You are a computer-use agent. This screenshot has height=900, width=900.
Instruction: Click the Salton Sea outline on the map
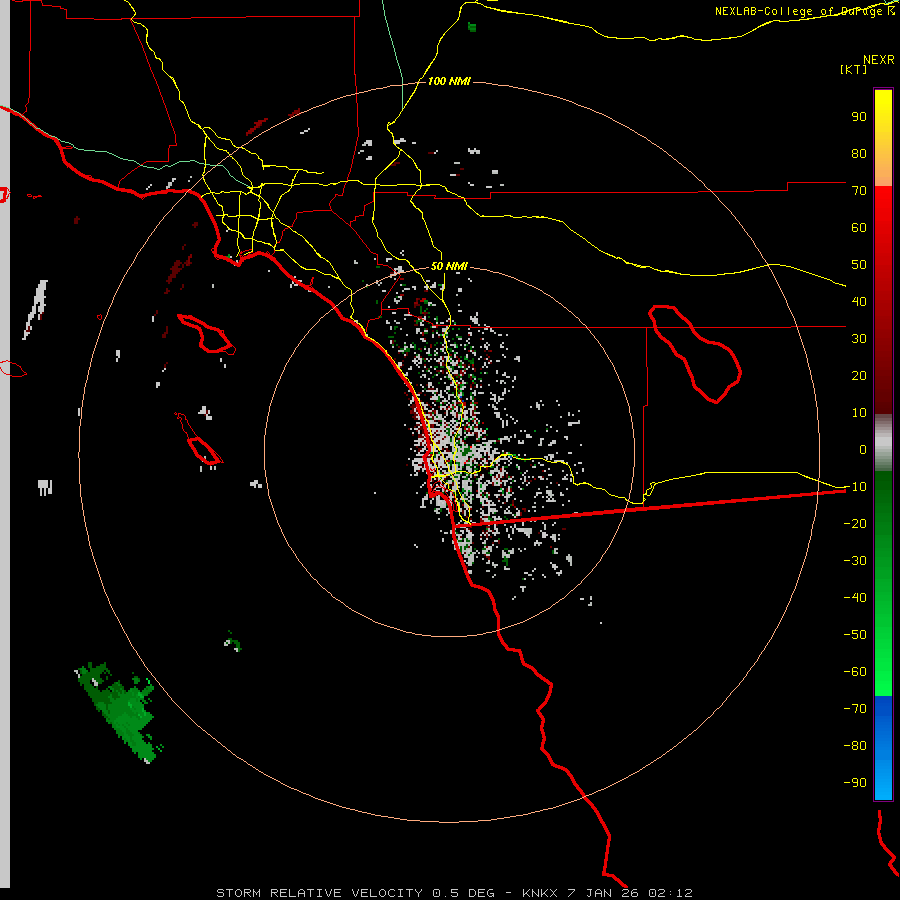click(x=695, y=354)
